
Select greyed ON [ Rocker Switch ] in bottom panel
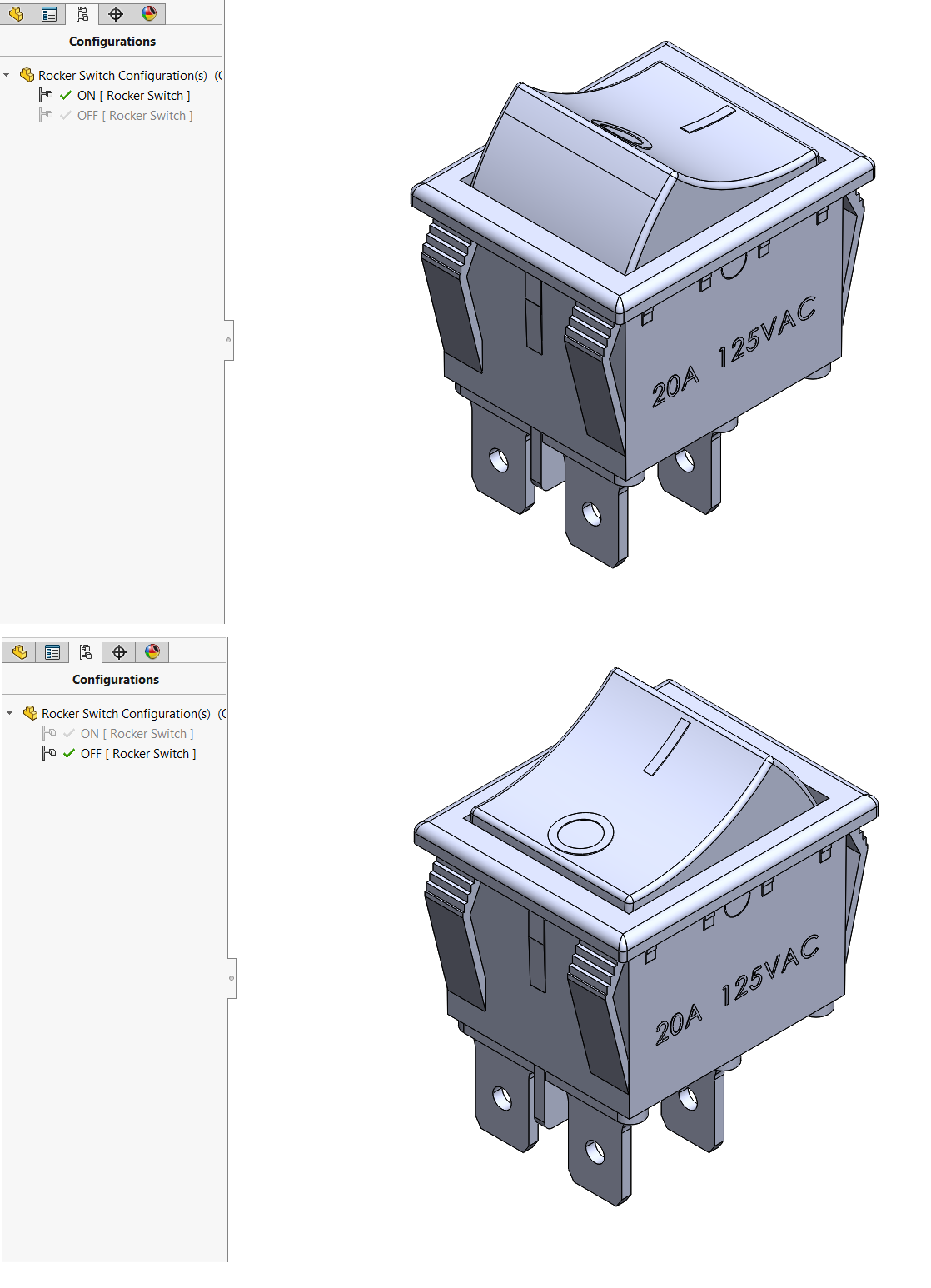[137, 734]
